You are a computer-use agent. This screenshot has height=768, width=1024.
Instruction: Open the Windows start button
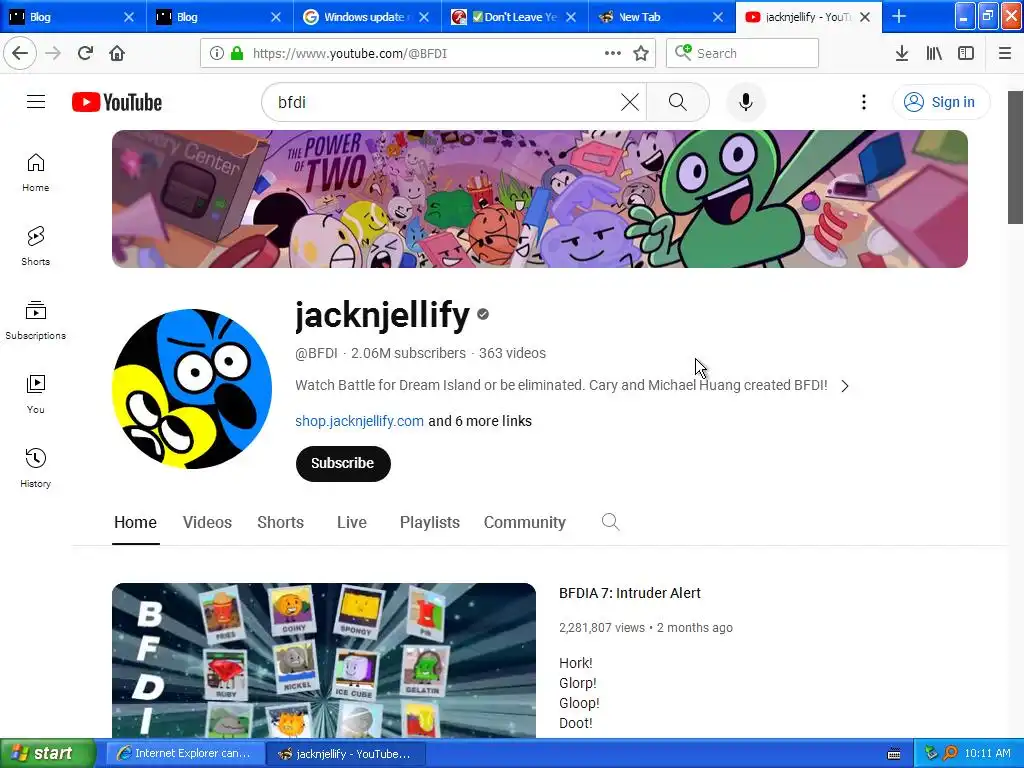pos(47,753)
